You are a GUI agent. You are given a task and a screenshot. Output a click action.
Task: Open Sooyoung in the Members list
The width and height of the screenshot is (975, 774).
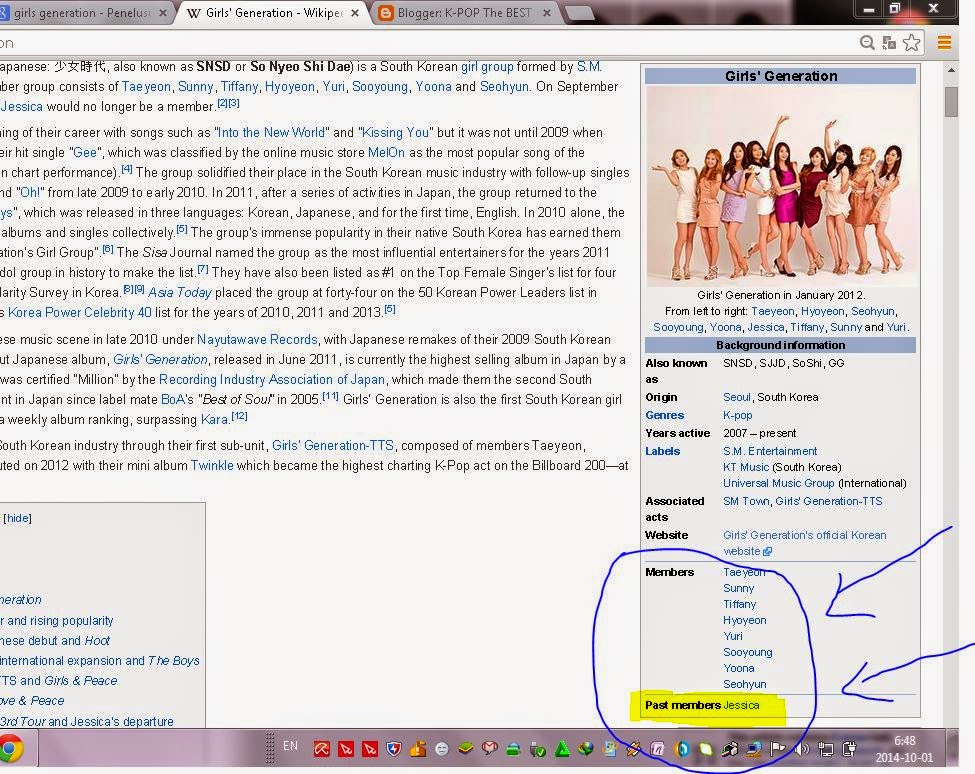(748, 652)
